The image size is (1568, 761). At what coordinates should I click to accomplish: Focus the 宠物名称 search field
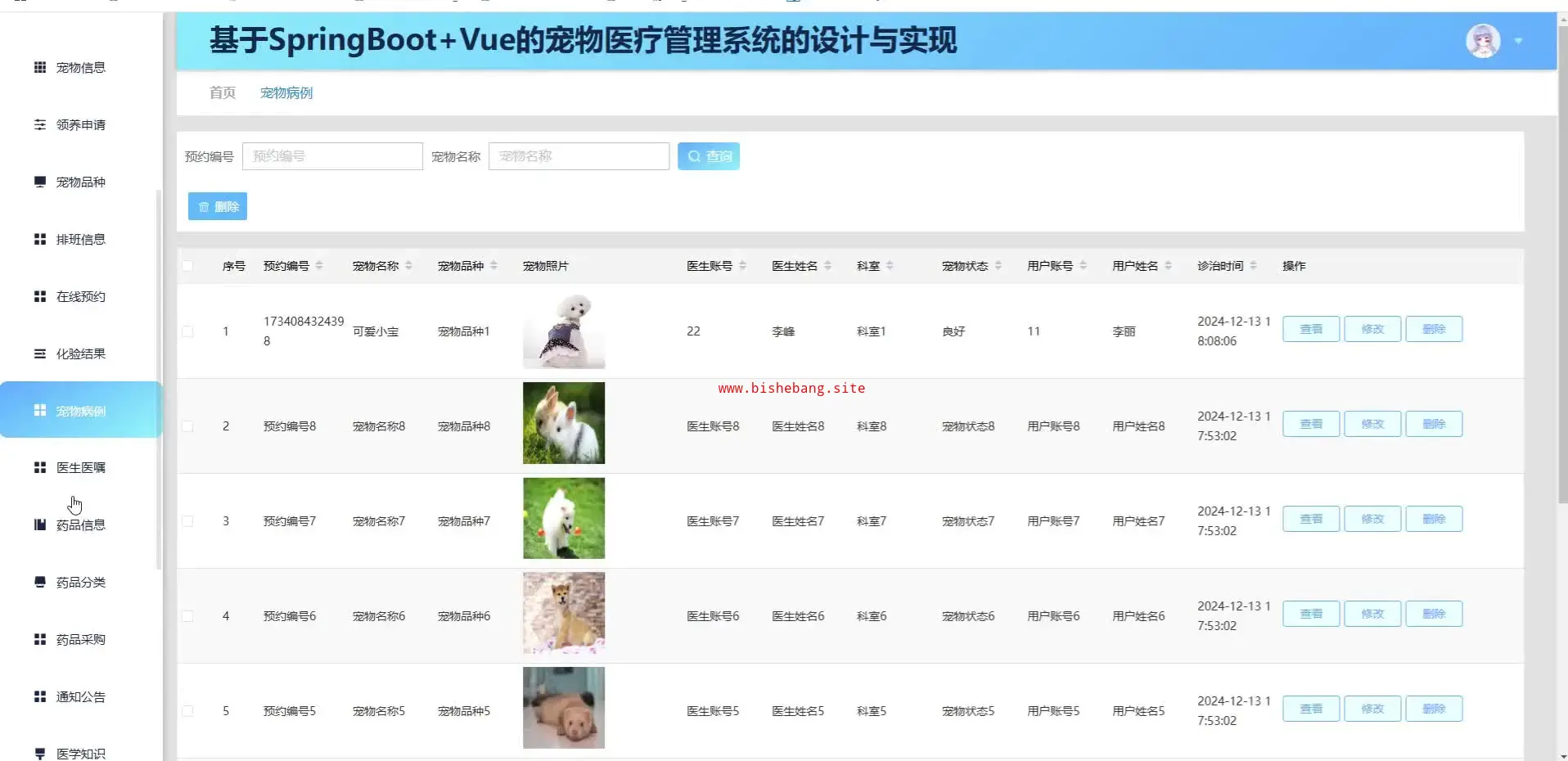pos(579,156)
